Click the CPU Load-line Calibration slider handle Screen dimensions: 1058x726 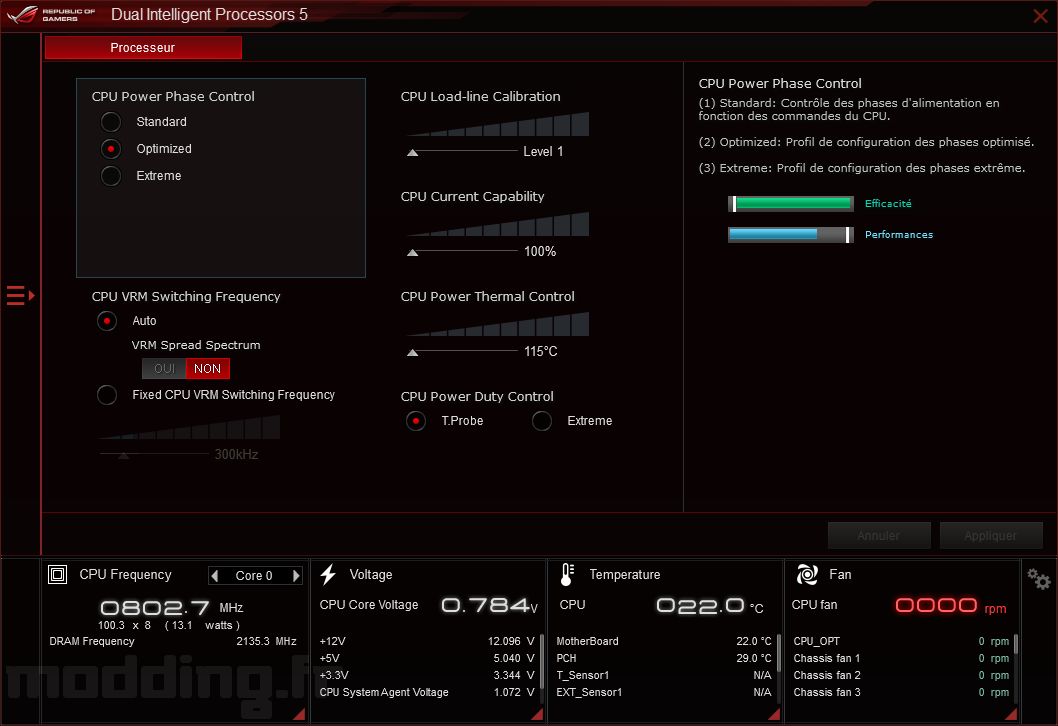[x=412, y=153]
